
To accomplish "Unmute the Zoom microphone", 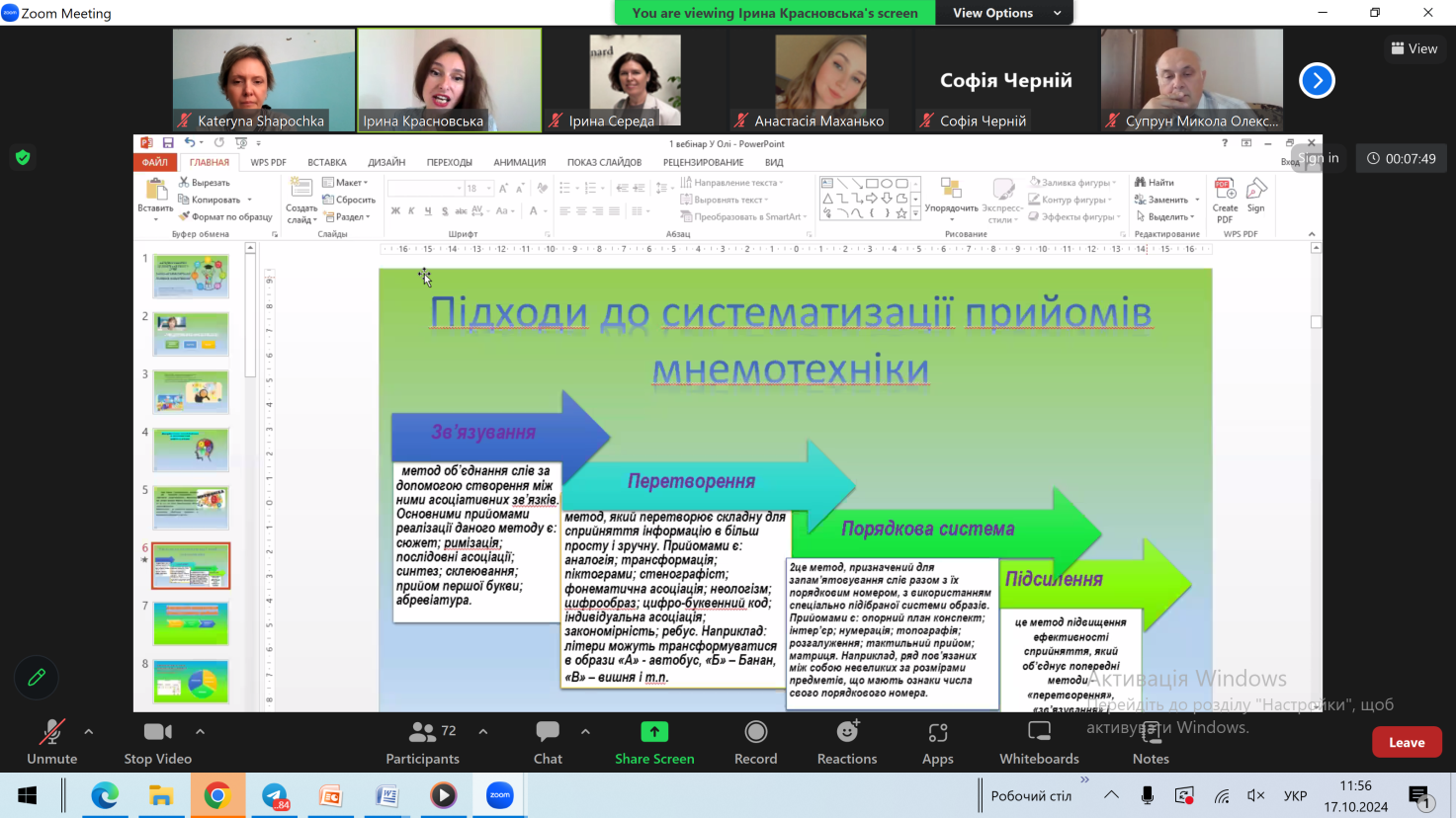I will pyautogui.click(x=51, y=742).
